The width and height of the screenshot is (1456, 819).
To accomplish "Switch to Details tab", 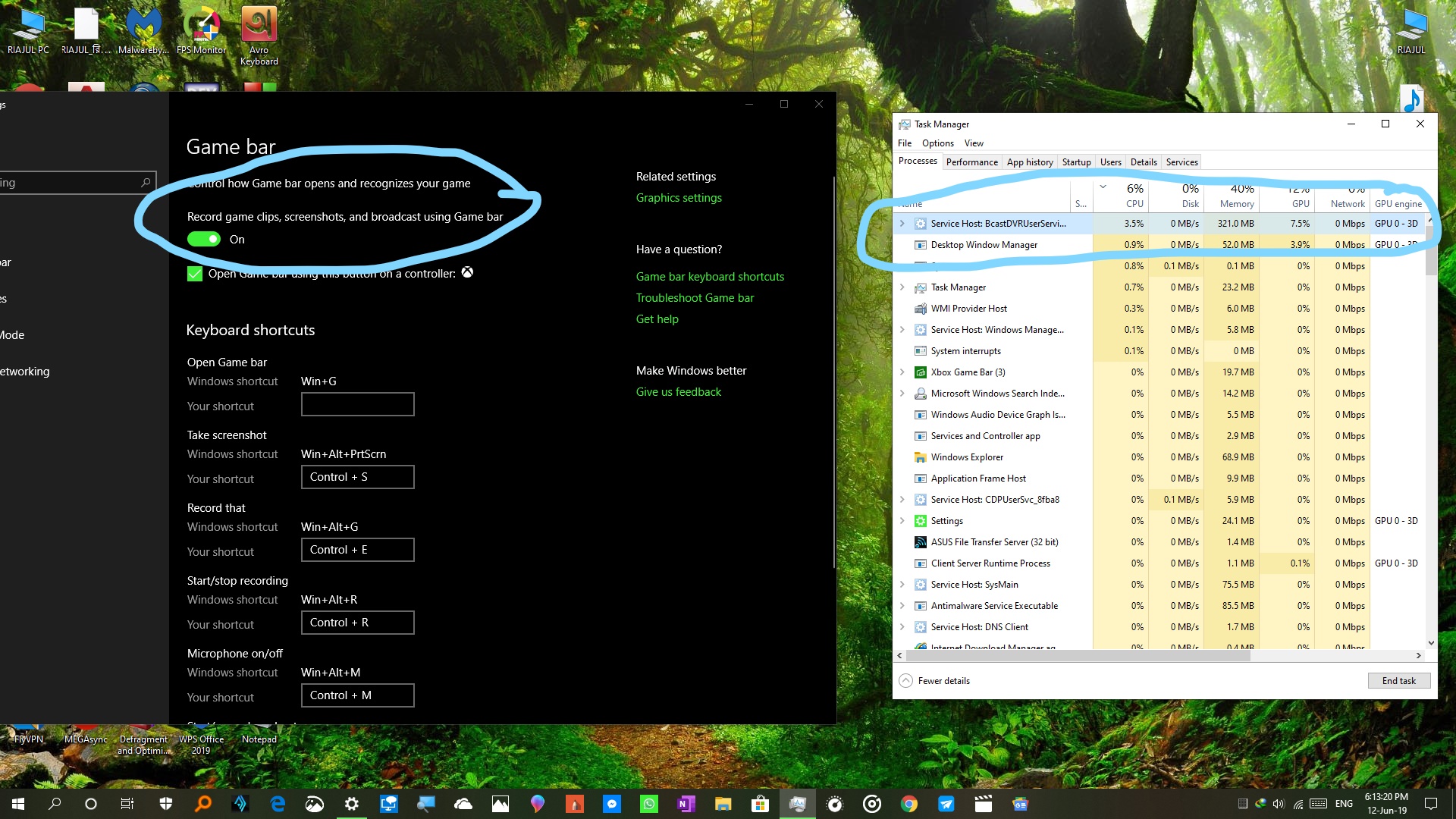I will click(x=1144, y=162).
